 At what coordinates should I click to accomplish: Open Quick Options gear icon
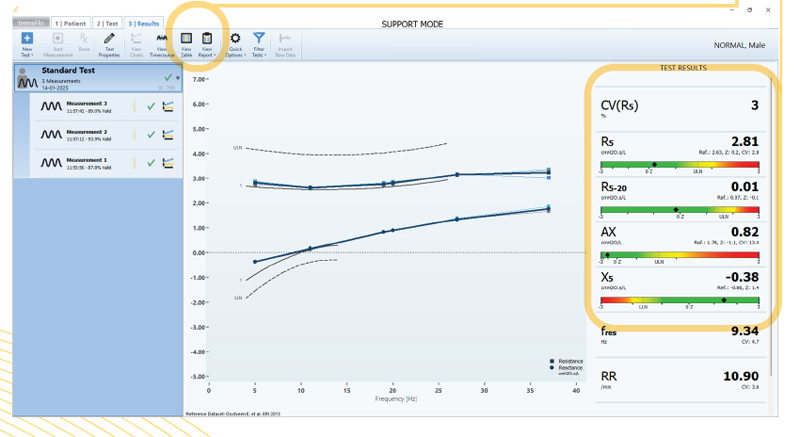(235, 40)
